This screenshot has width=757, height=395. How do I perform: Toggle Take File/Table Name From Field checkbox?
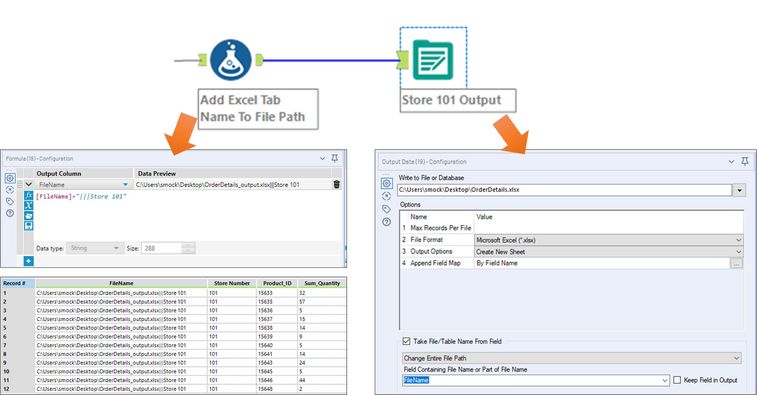(x=407, y=341)
